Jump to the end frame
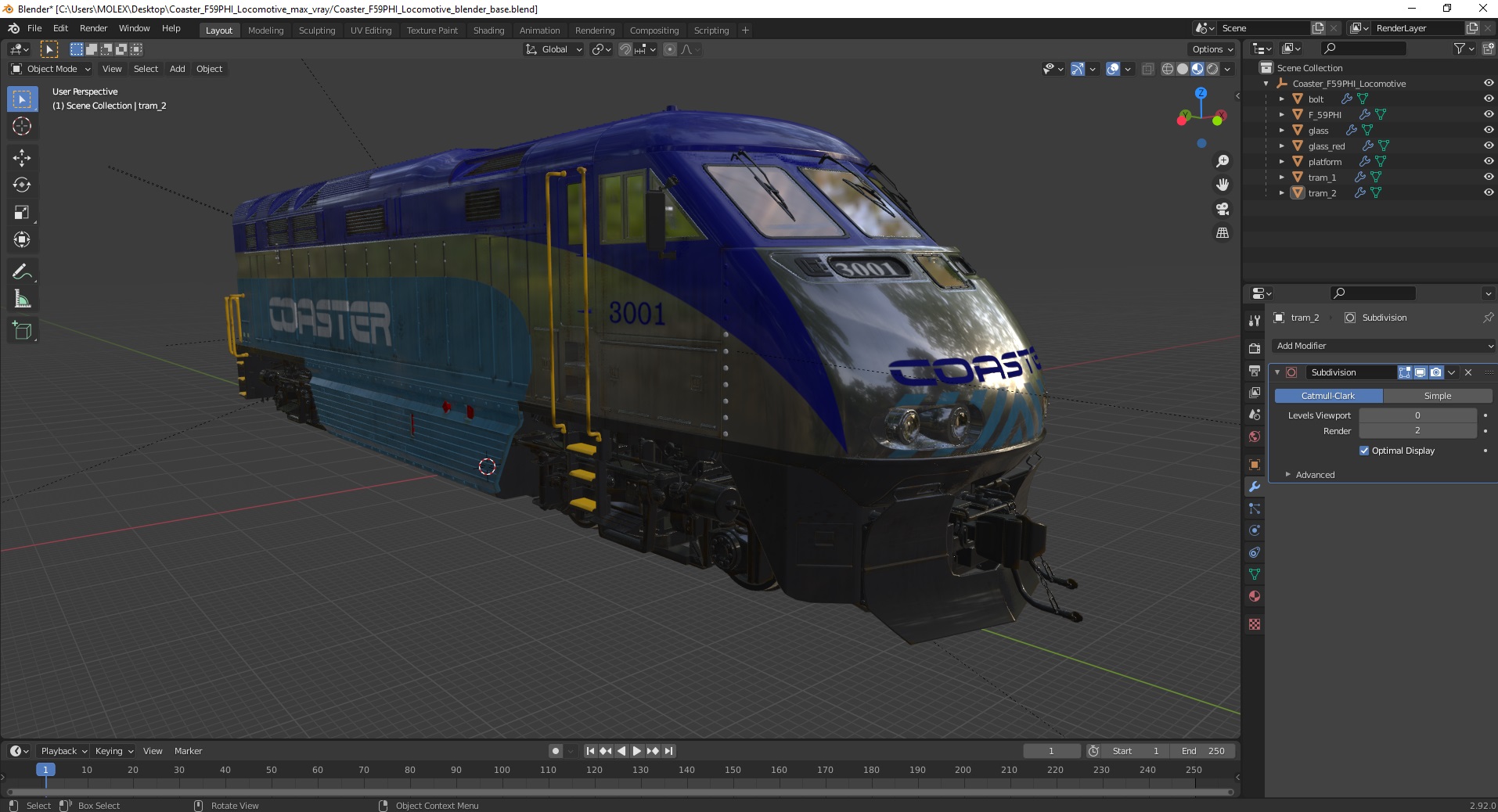Screen dimensions: 1498x812 click(x=668, y=751)
